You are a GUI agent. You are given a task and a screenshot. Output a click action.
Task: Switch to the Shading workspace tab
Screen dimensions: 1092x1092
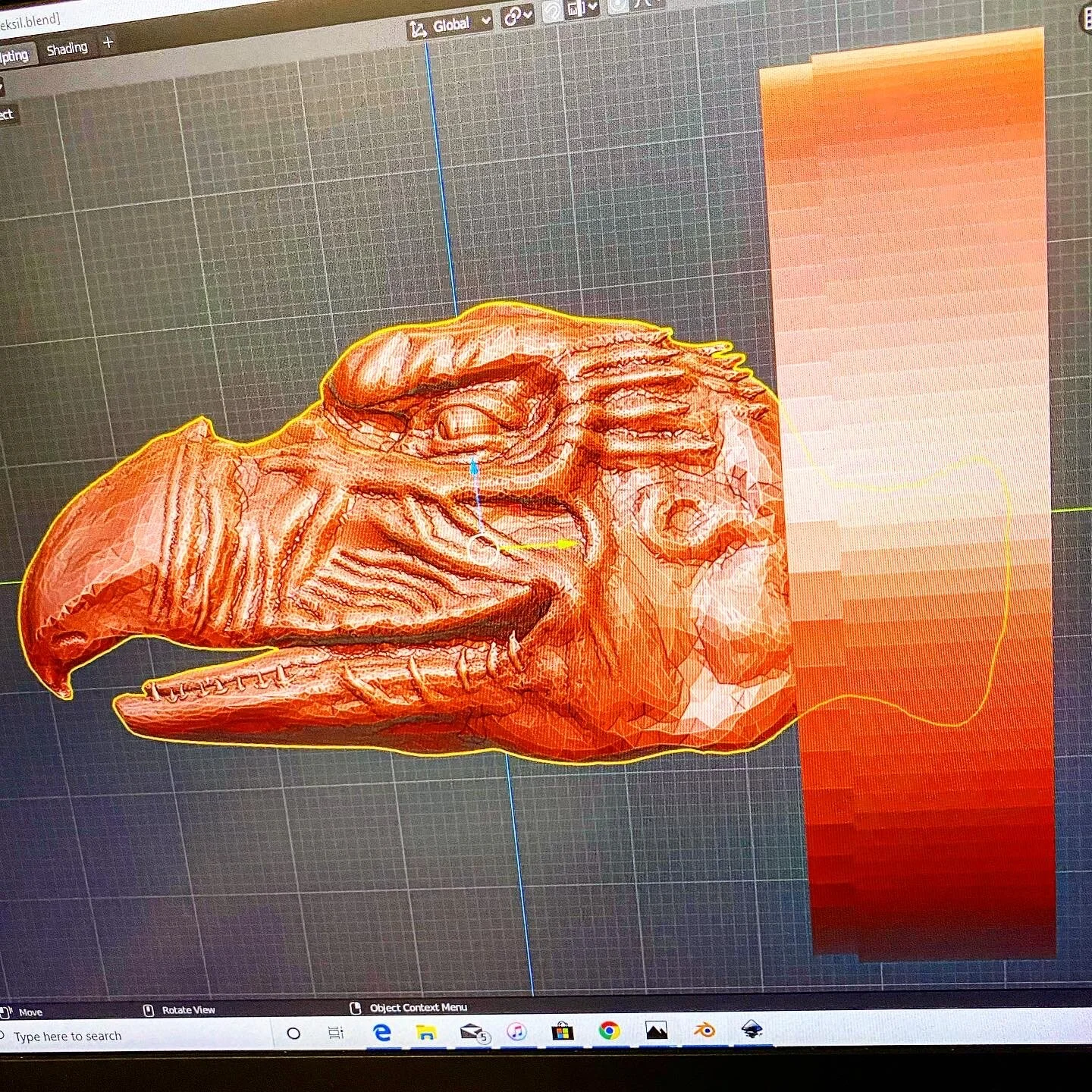click(67, 49)
